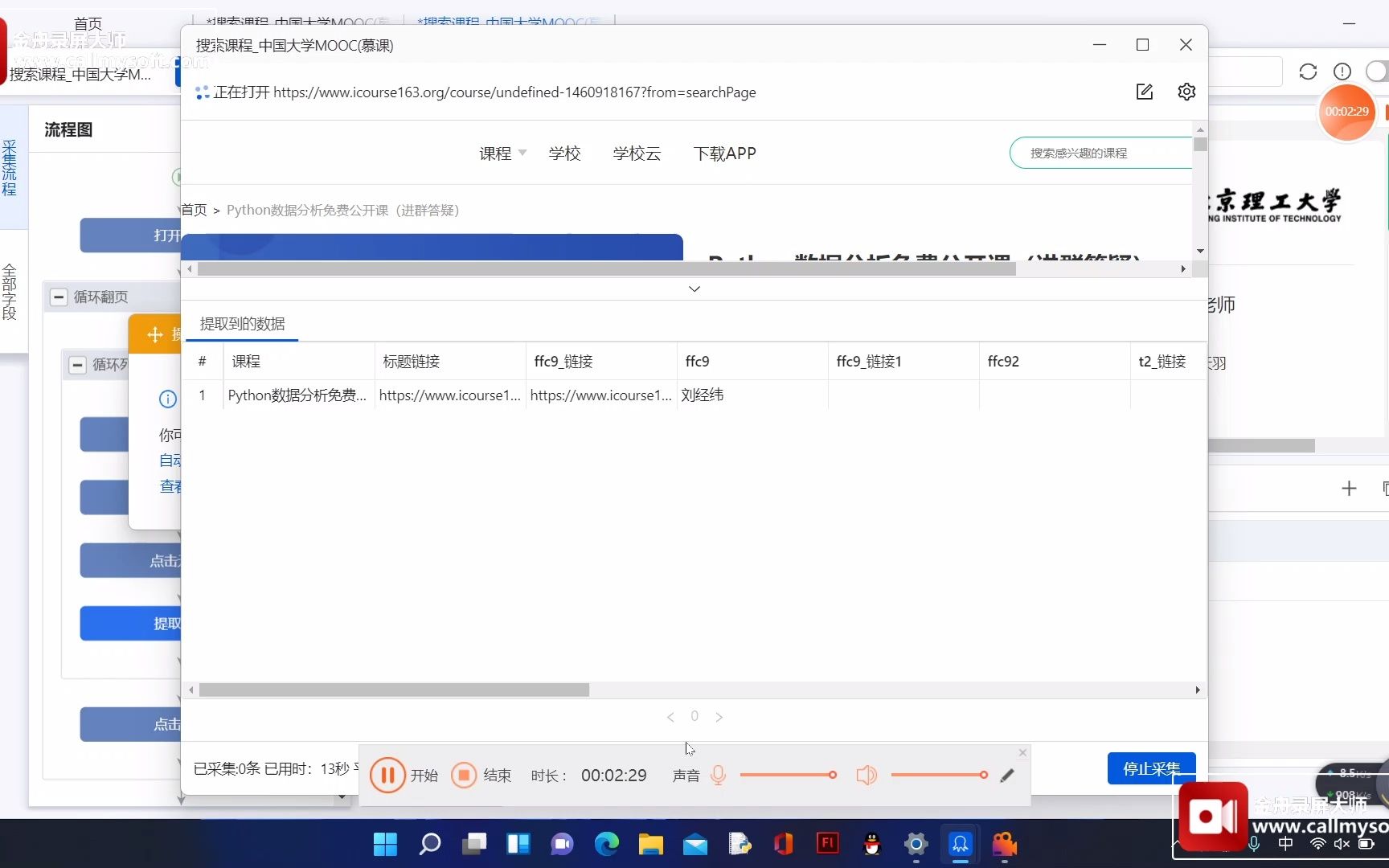Click the 采集流程 side tab
Screen dimensions: 1389x868
(10, 168)
